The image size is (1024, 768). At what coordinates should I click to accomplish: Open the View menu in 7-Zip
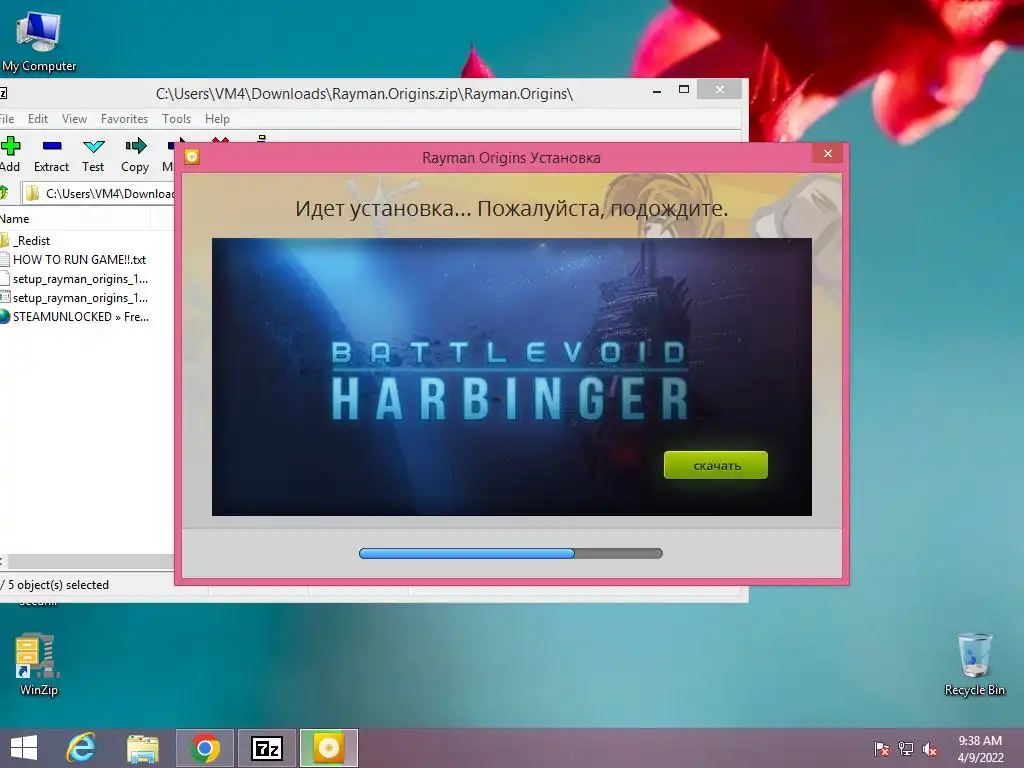tap(74, 119)
